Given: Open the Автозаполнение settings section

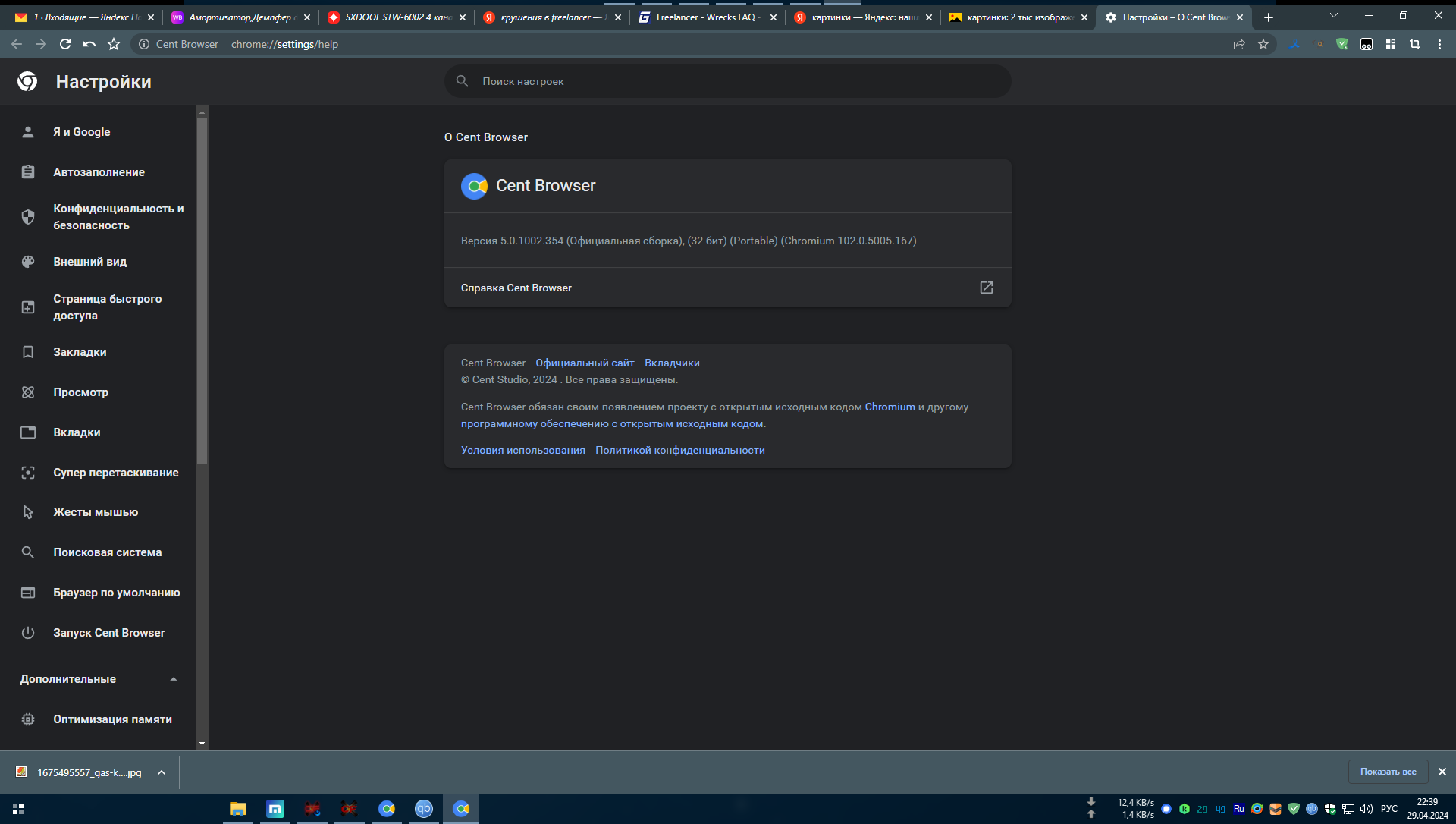Looking at the screenshot, I should tap(99, 172).
